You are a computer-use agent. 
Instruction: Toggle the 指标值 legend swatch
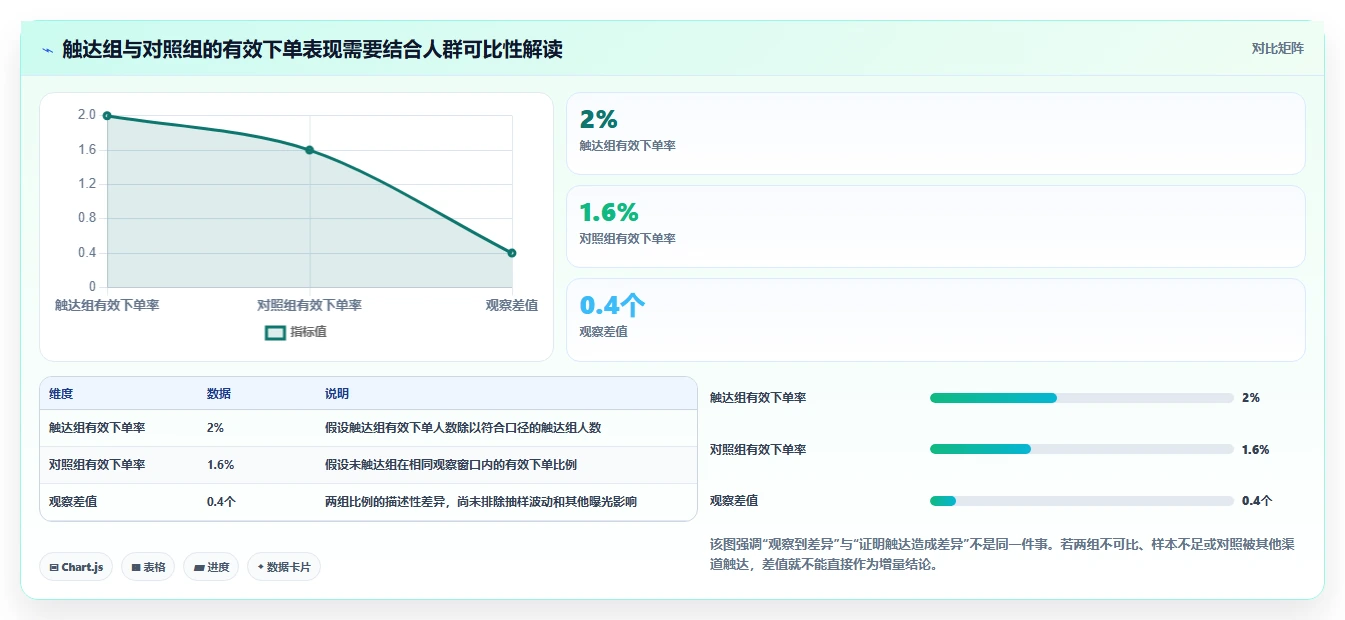tap(275, 333)
